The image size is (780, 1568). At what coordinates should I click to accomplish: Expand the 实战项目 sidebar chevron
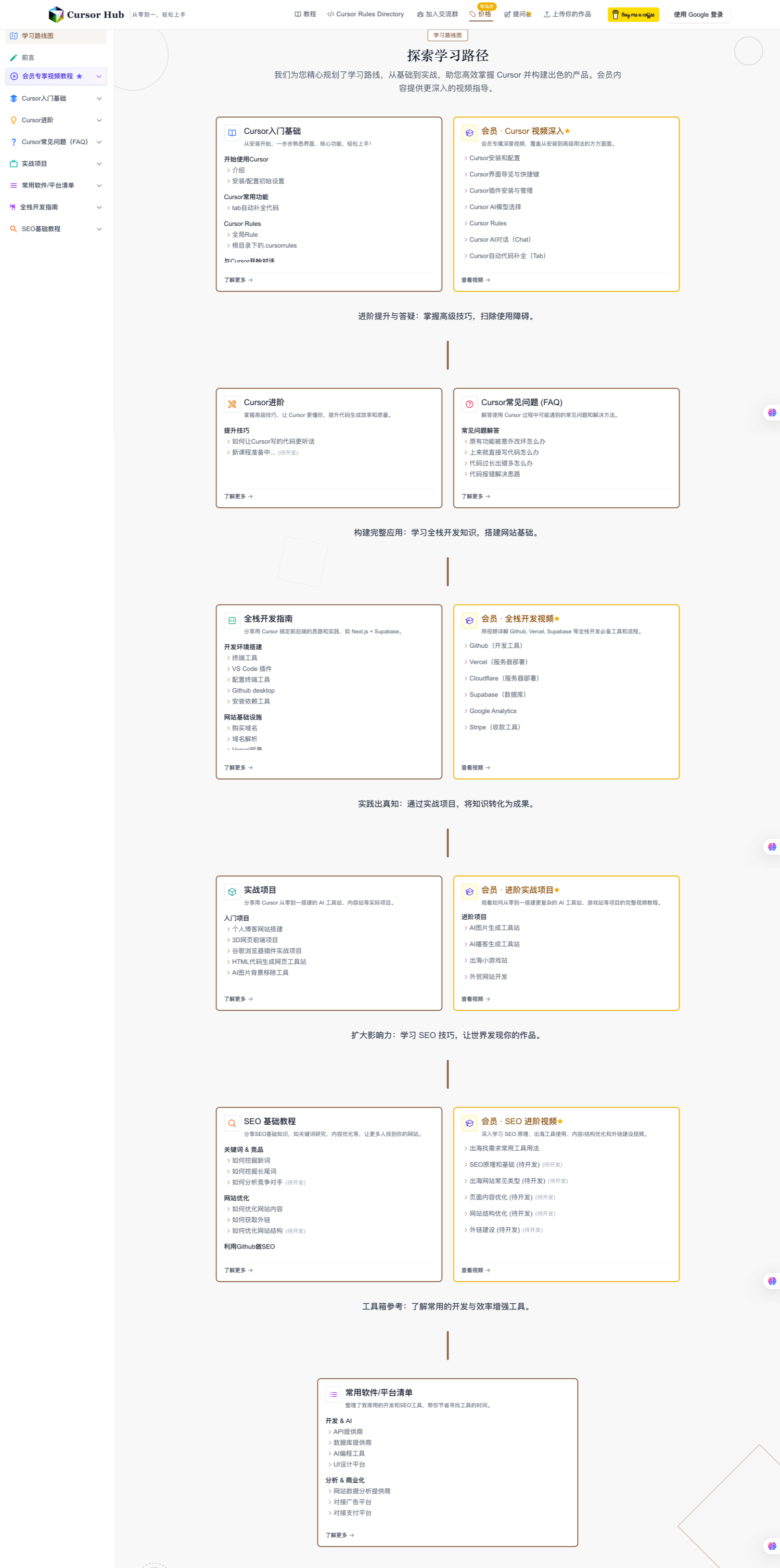[x=99, y=164]
